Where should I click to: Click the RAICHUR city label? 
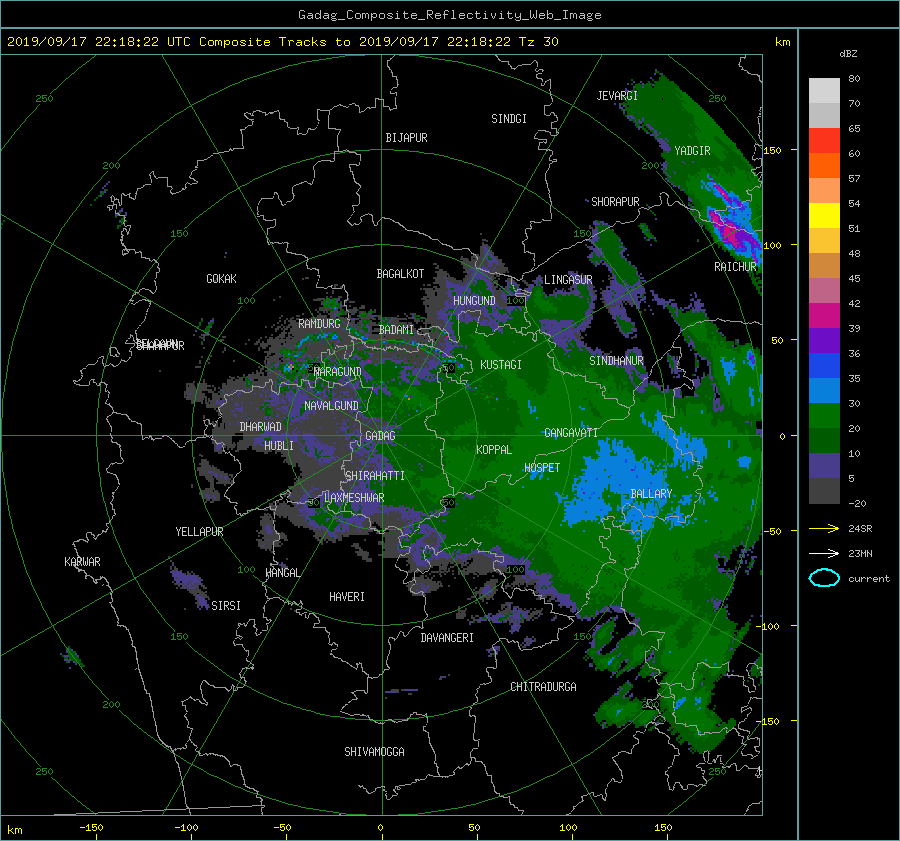pyautogui.click(x=735, y=267)
